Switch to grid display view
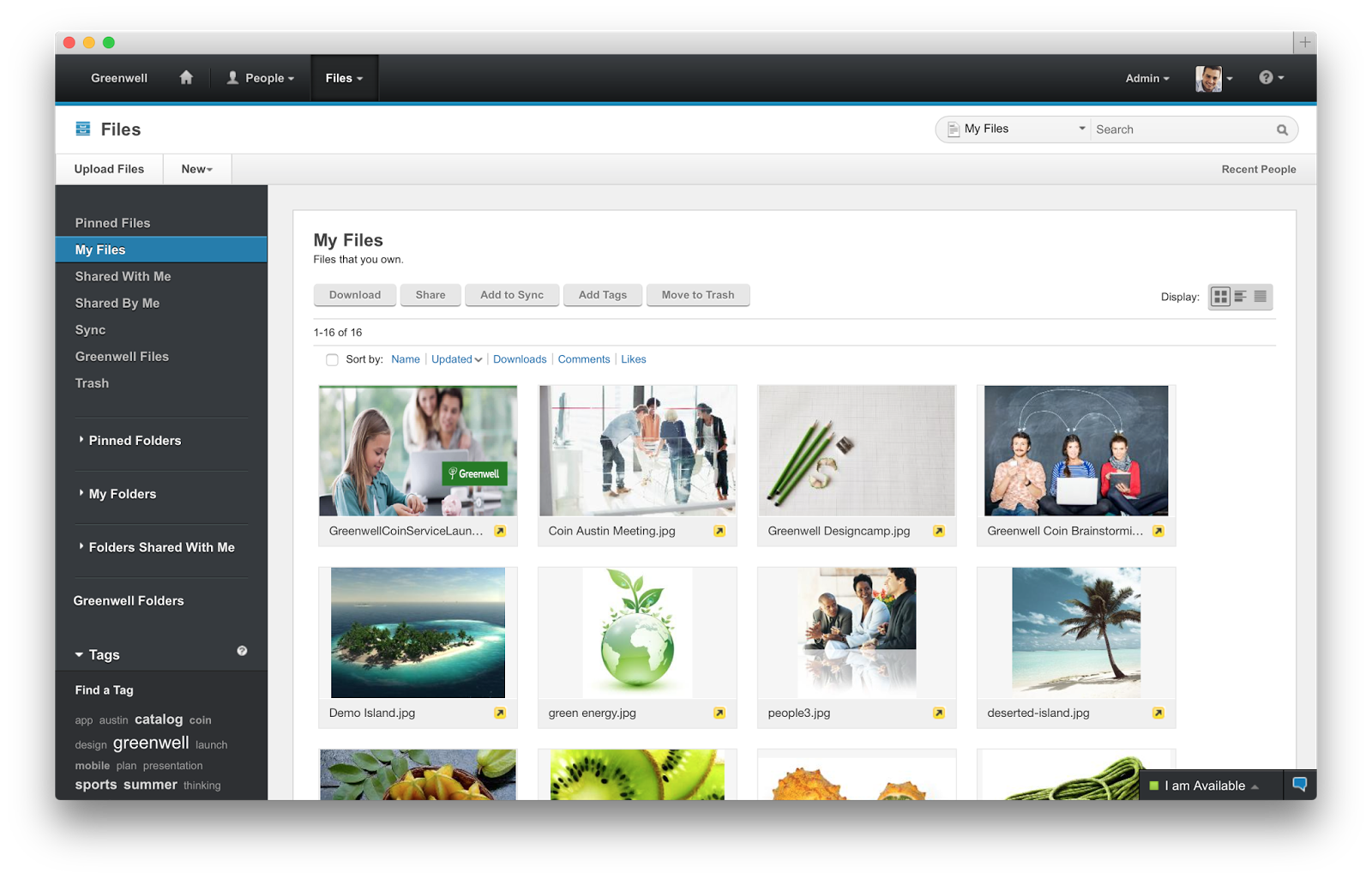 click(1220, 297)
